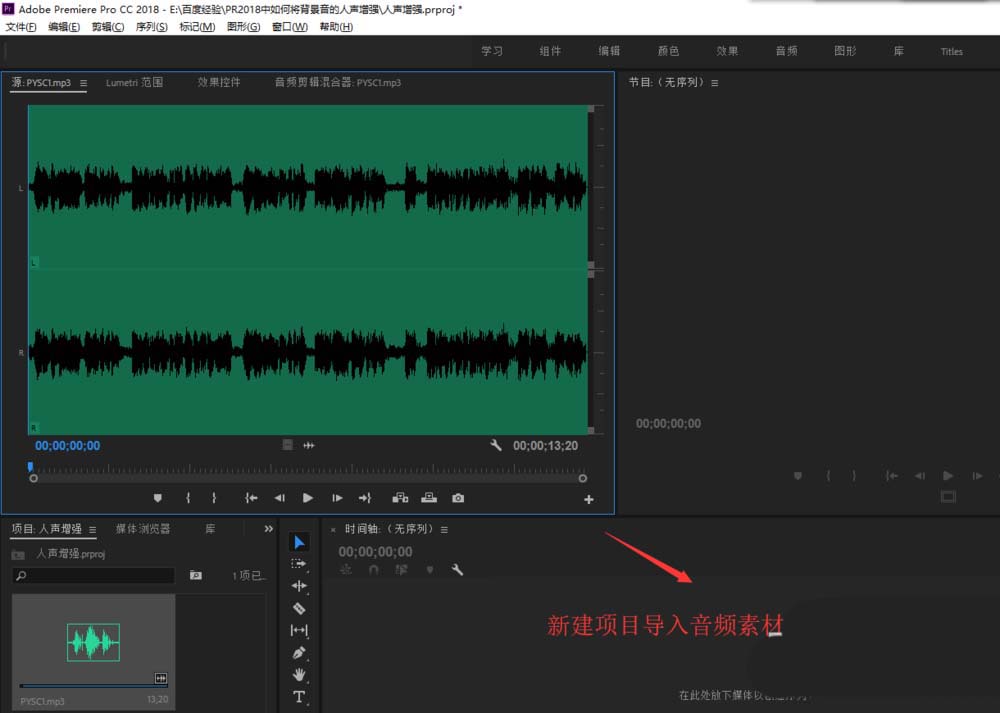The height and width of the screenshot is (713, 1000).
Task: Select the Ripple Edit tool
Action: [x=299, y=585]
